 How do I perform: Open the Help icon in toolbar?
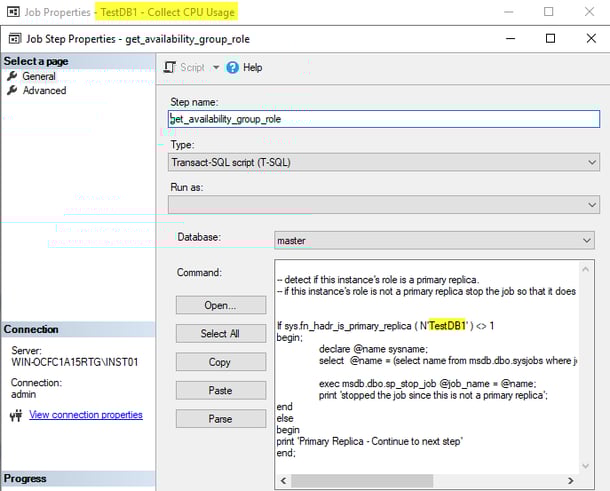233,67
